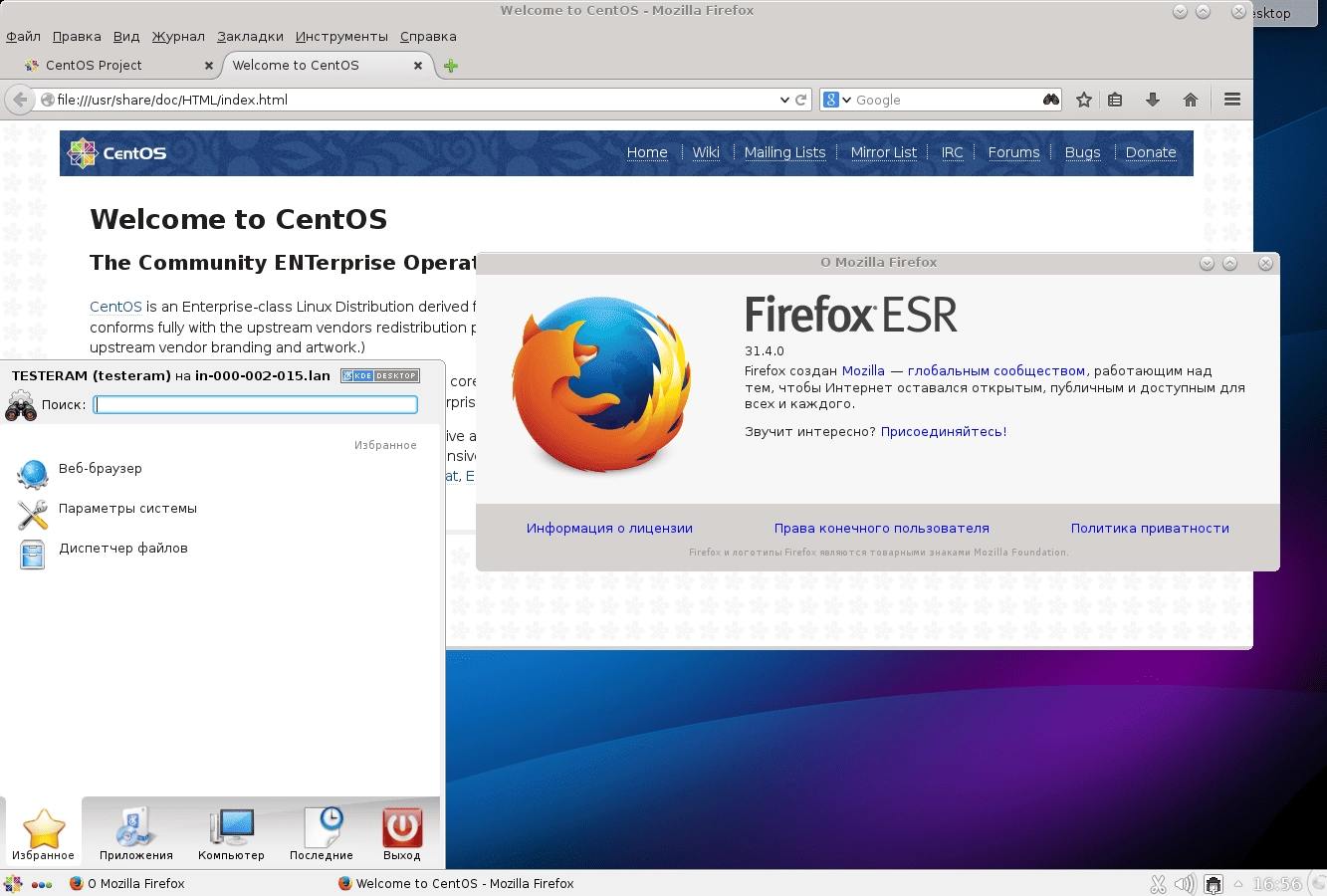This screenshot has width=1327, height=896.
Task: Click the three-dot activities icon in panel
Action: click(42, 884)
